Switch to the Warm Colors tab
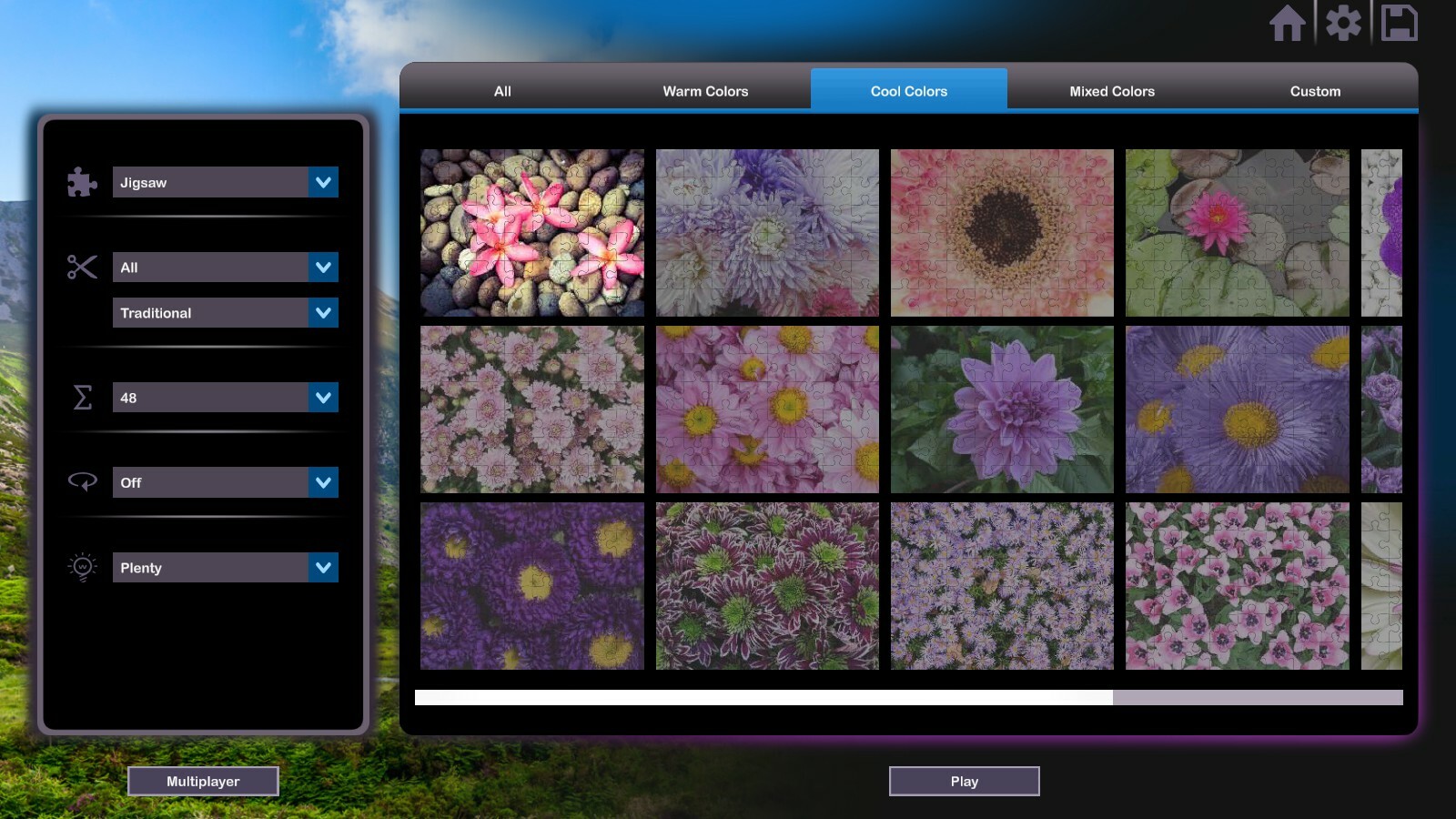Screen dimensions: 1456x819 tap(705, 91)
